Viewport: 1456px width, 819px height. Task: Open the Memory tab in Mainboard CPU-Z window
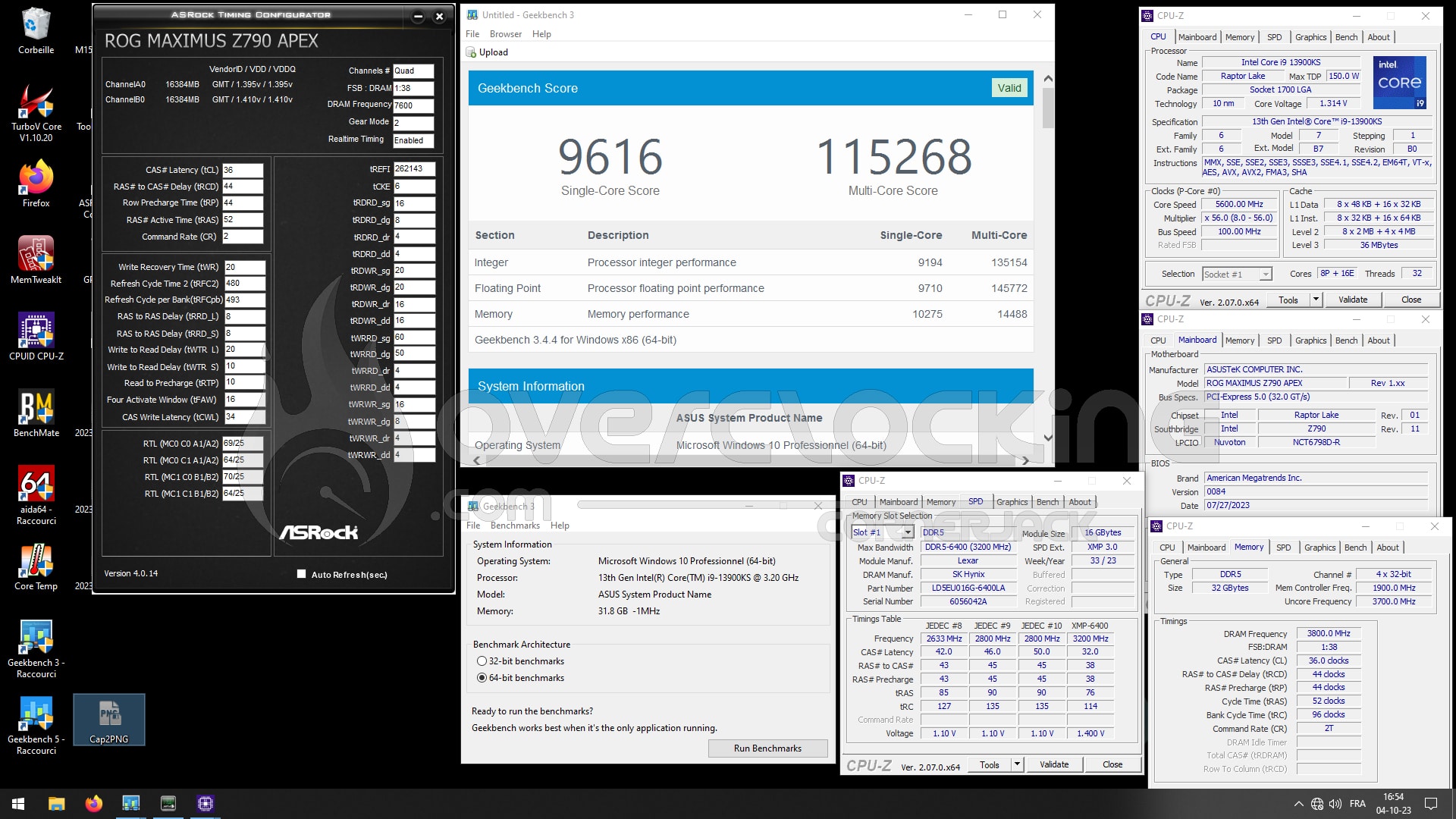click(1239, 340)
